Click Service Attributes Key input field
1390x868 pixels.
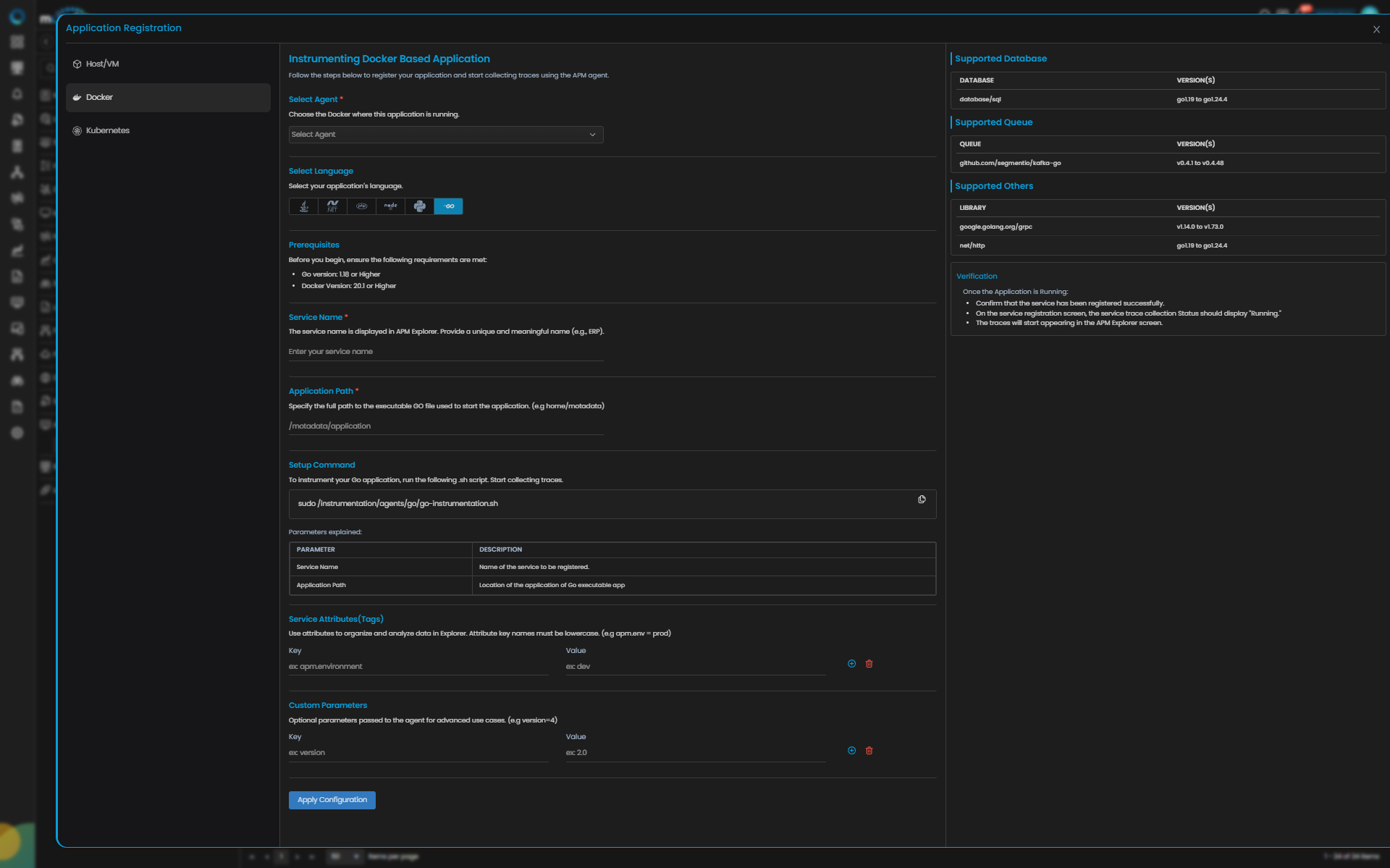[418, 667]
